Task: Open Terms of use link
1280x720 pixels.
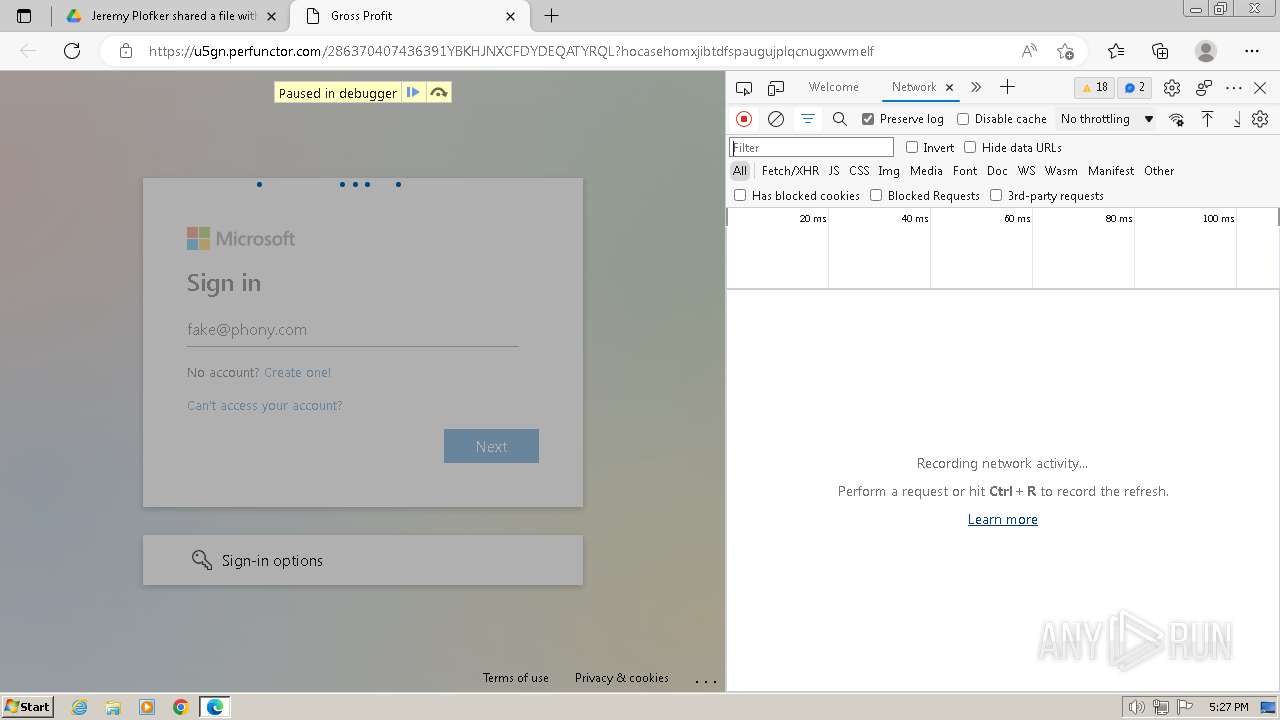Action: coord(516,677)
